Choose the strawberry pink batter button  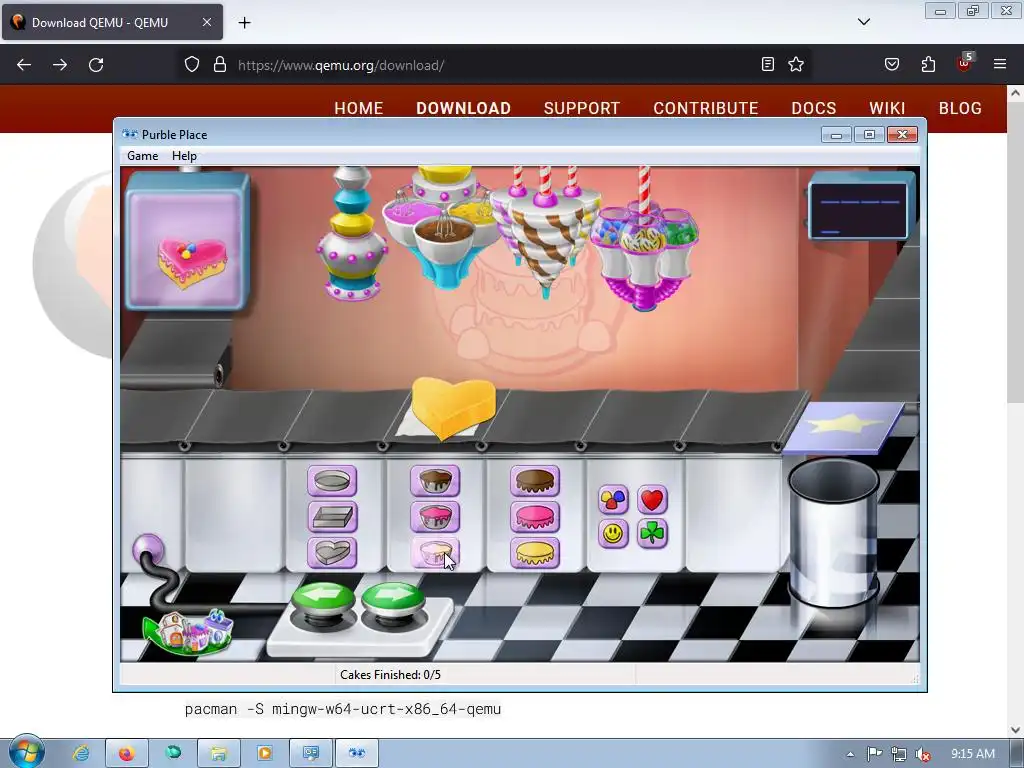435,517
